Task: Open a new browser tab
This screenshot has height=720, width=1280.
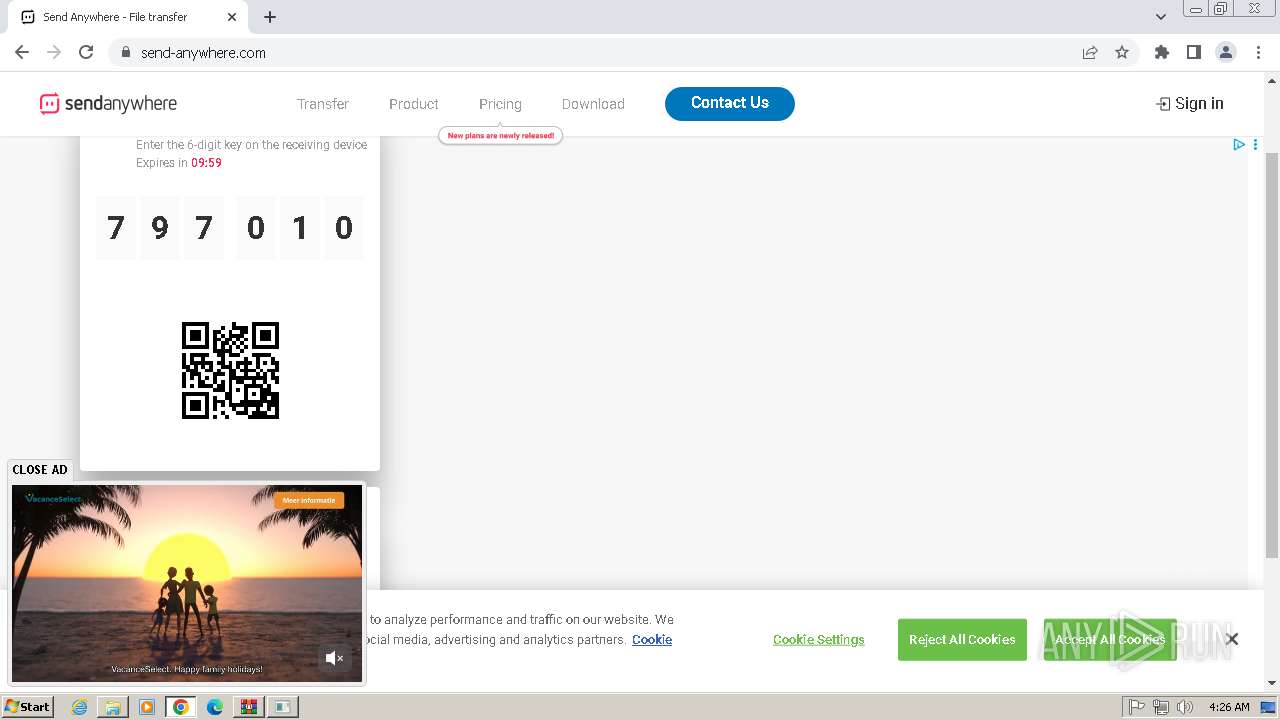Action: [x=270, y=17]
